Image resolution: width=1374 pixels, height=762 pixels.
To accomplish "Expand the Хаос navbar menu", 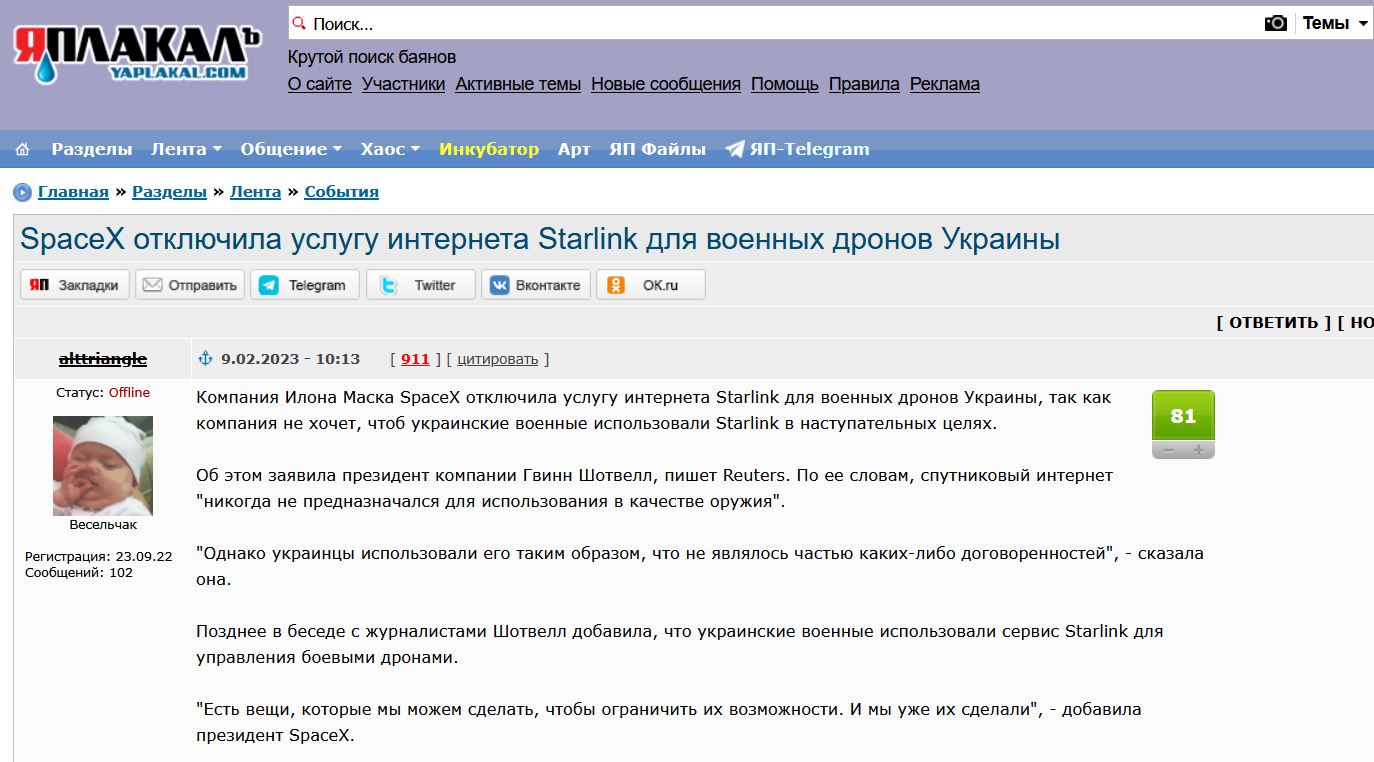I will 391,149.
